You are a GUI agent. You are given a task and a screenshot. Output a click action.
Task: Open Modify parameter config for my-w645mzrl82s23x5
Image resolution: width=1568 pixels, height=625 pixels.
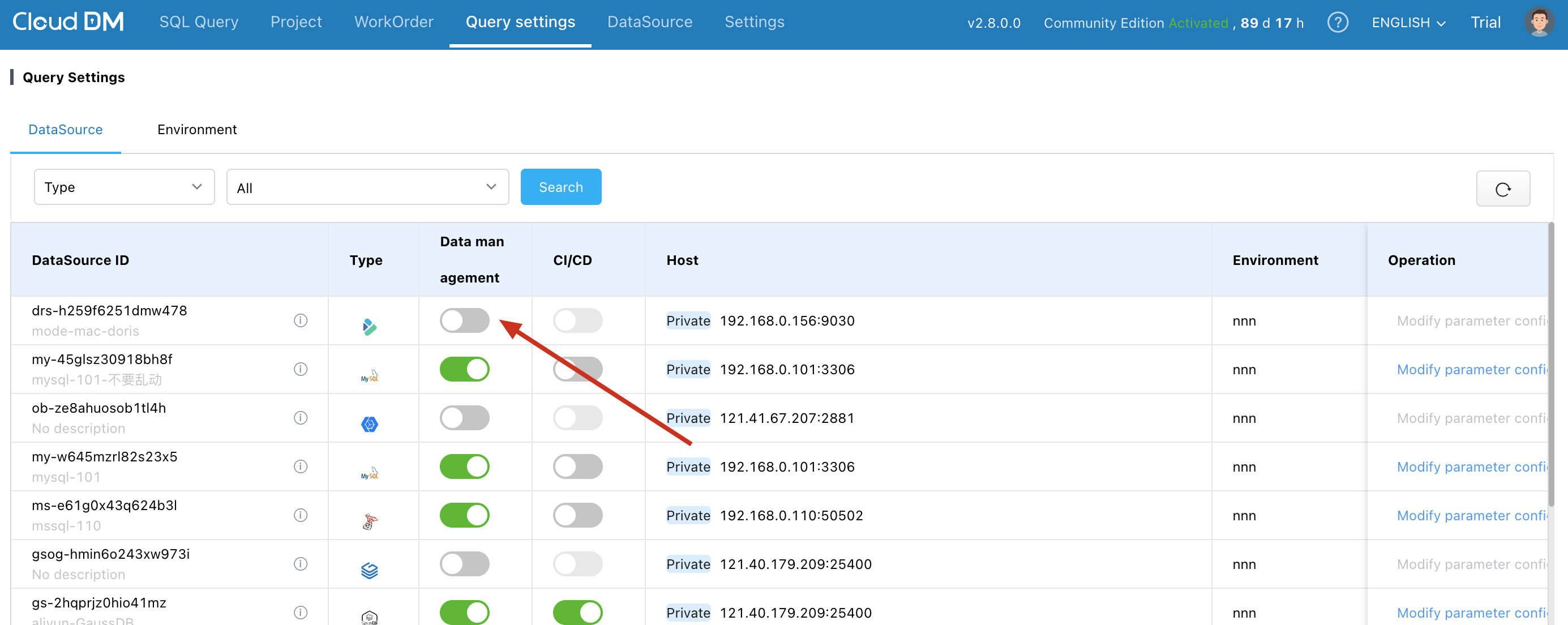(x=1472, y=466)
